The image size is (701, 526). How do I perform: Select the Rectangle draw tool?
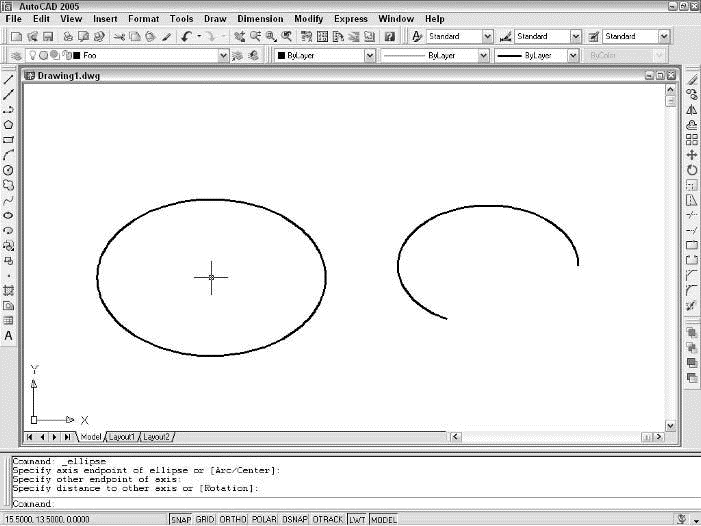click(x=9, y=140)
